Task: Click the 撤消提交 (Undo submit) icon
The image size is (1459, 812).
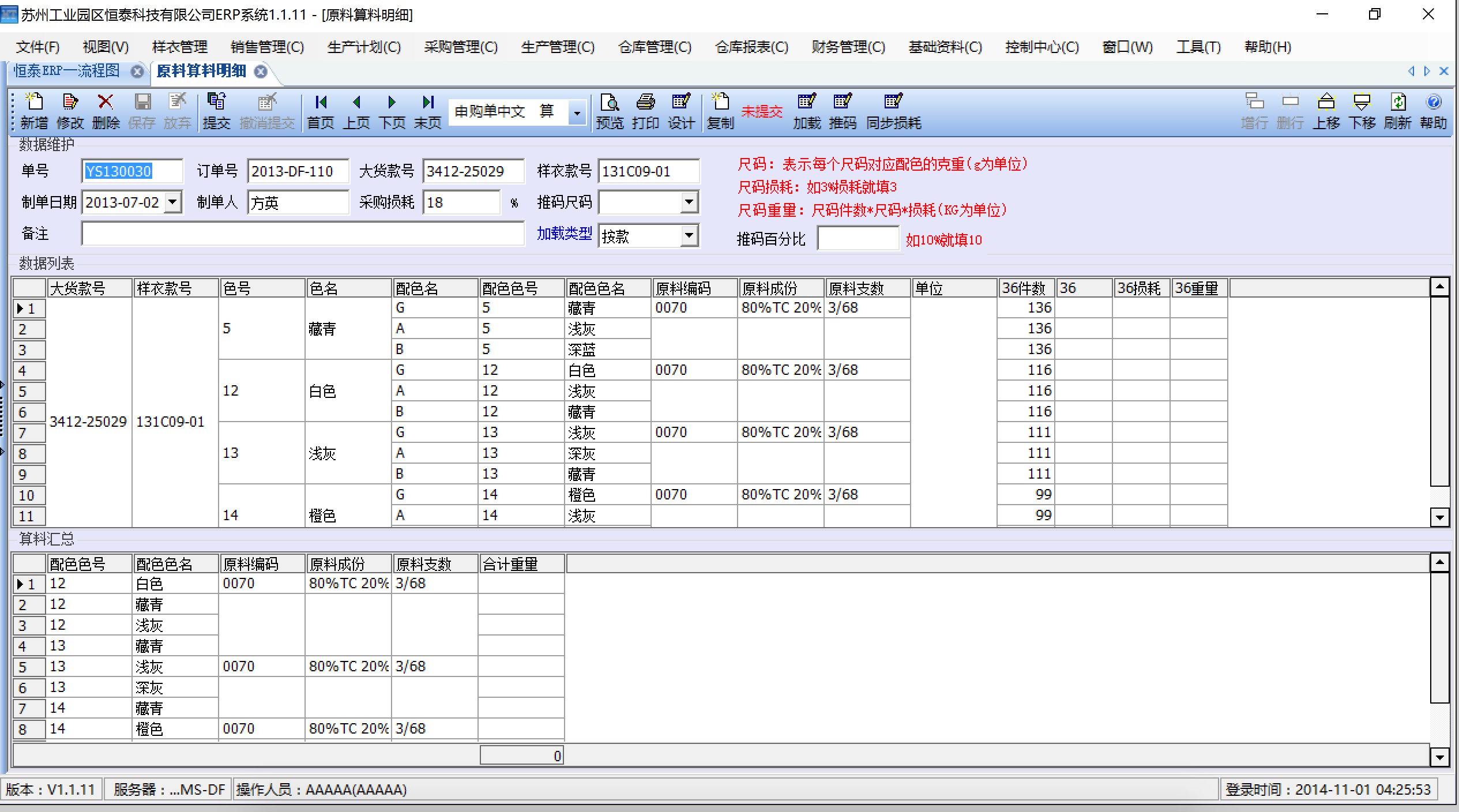Action: [267, 111]
